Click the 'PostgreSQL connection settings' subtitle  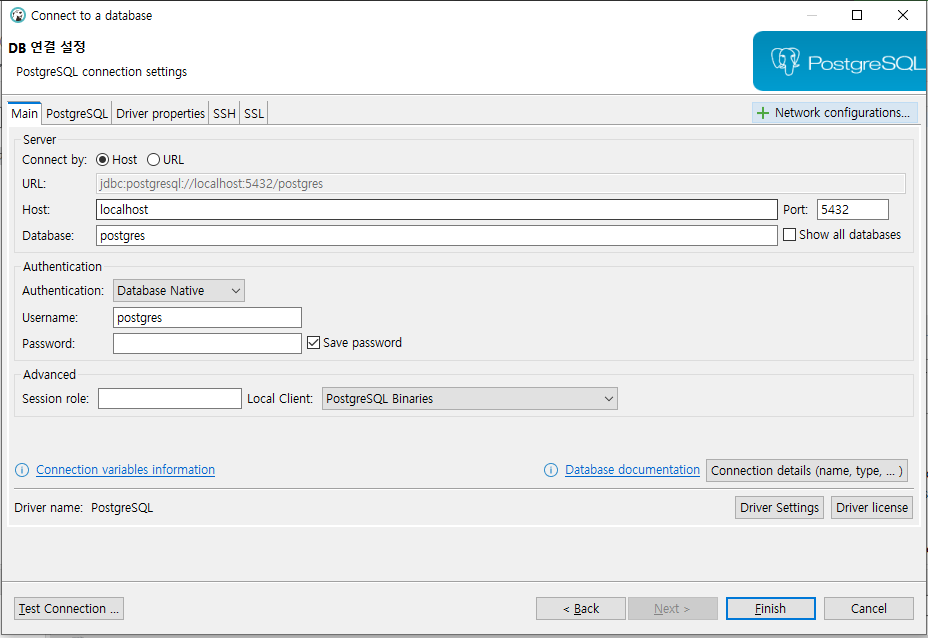101,72
